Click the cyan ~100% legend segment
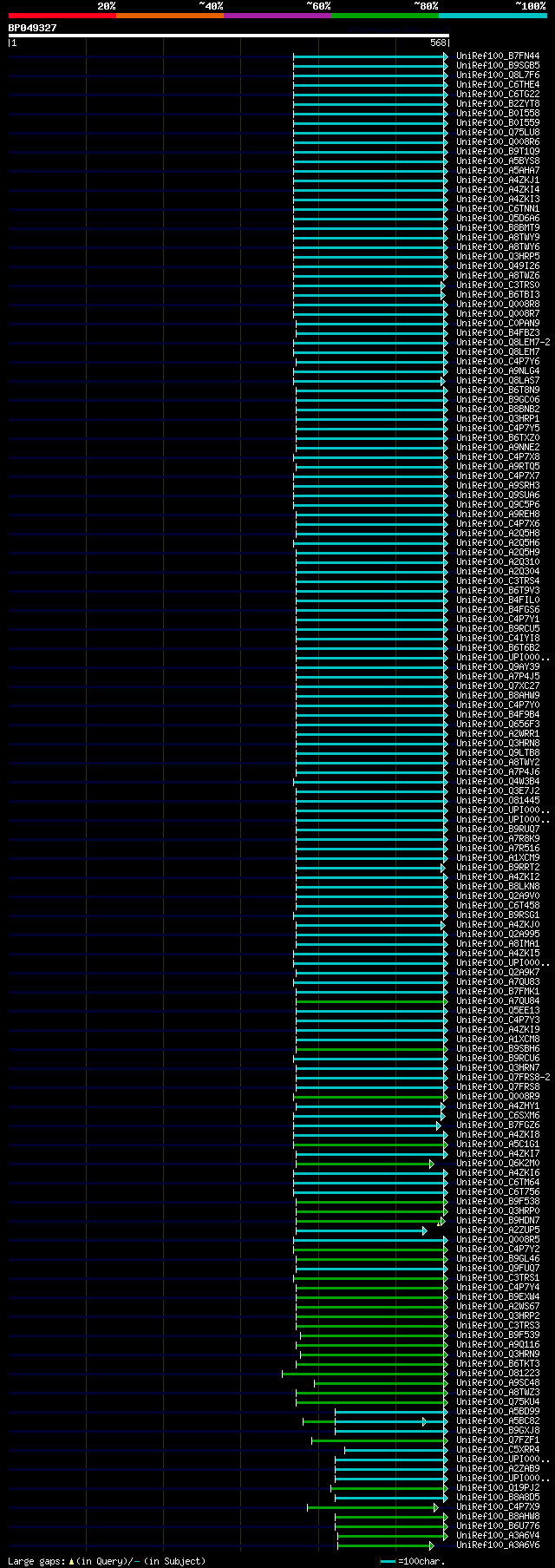This screenshot has height=1568, width=555. tap(493, 15)
